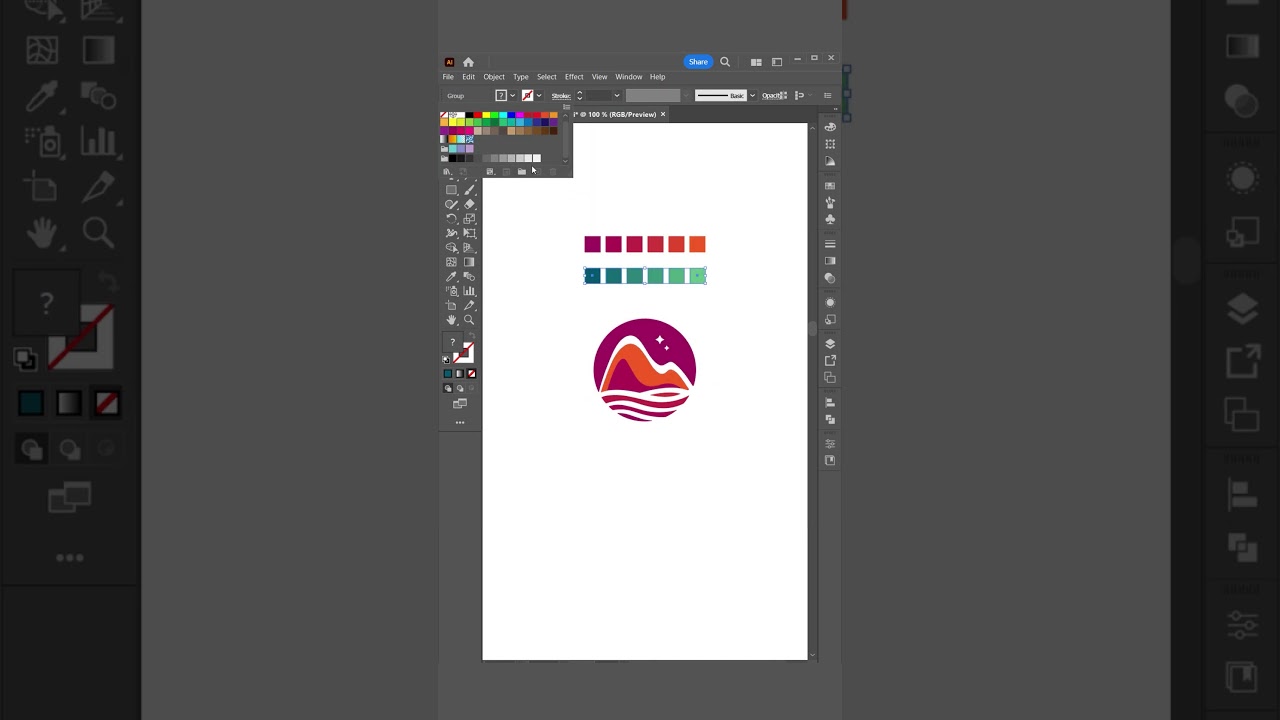
Task: Set paint mode to Color
Action: coord(448,374)
